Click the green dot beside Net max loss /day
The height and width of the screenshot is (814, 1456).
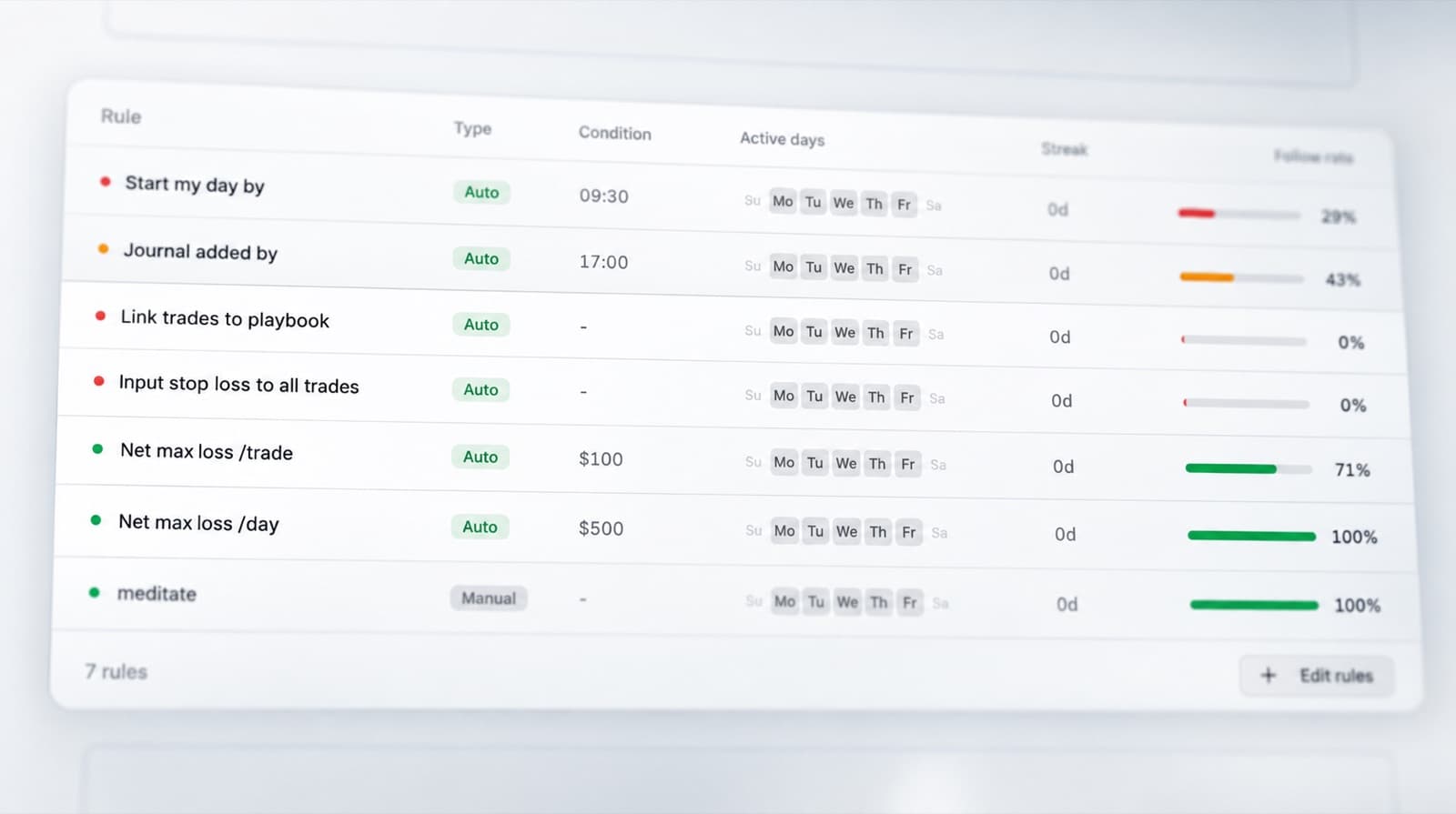coord(96,520)
